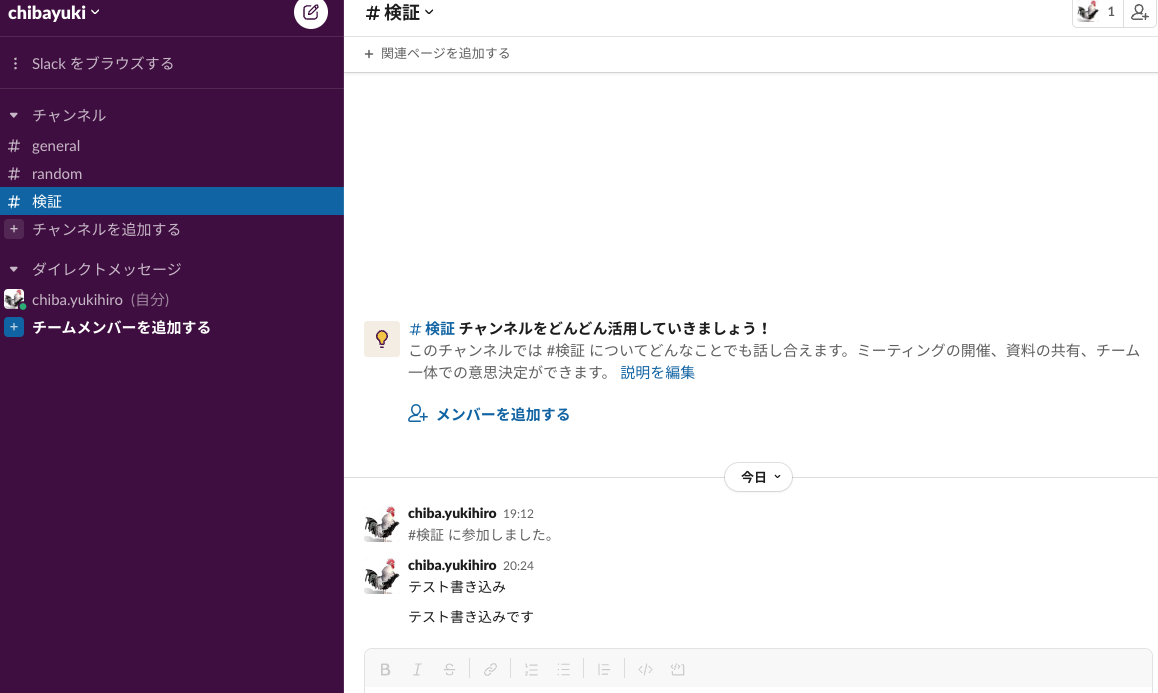
Task: Toggle bulleted list formatting
Action: (563, 669)
